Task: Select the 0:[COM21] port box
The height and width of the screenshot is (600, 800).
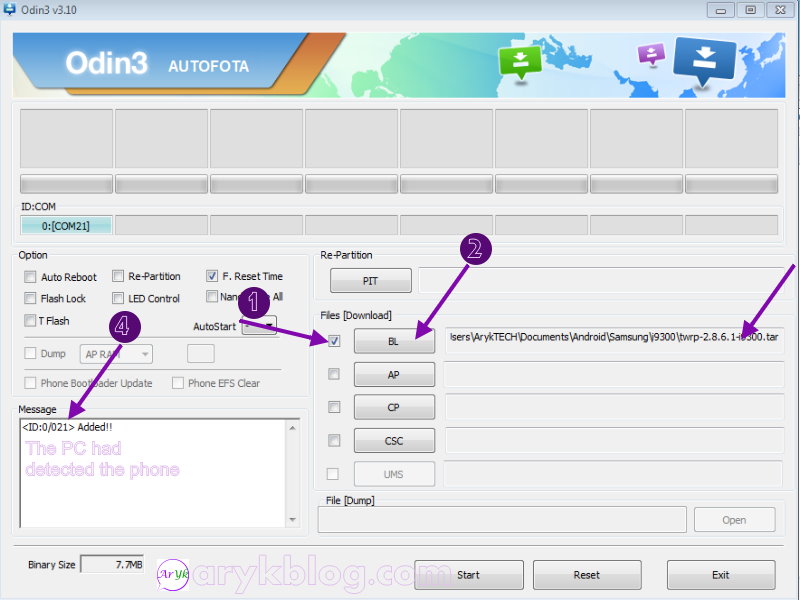Action: pos(66,226)
